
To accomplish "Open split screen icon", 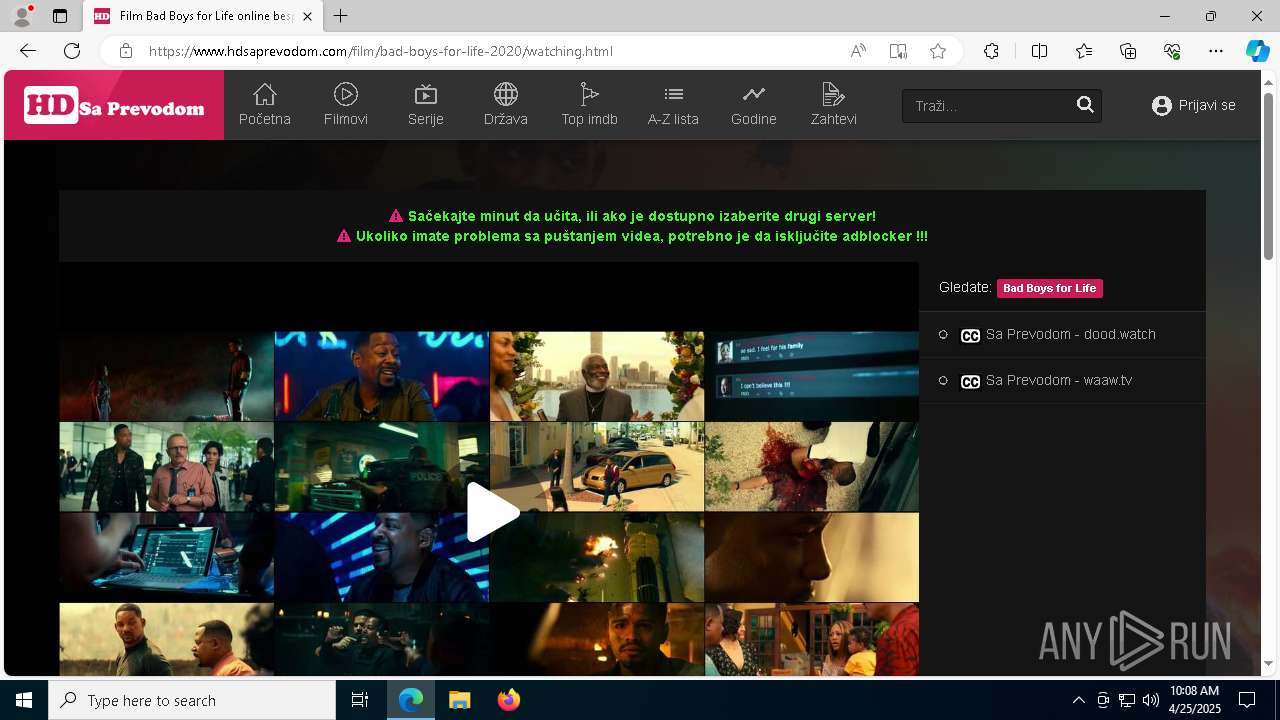I will point(1039,51).
